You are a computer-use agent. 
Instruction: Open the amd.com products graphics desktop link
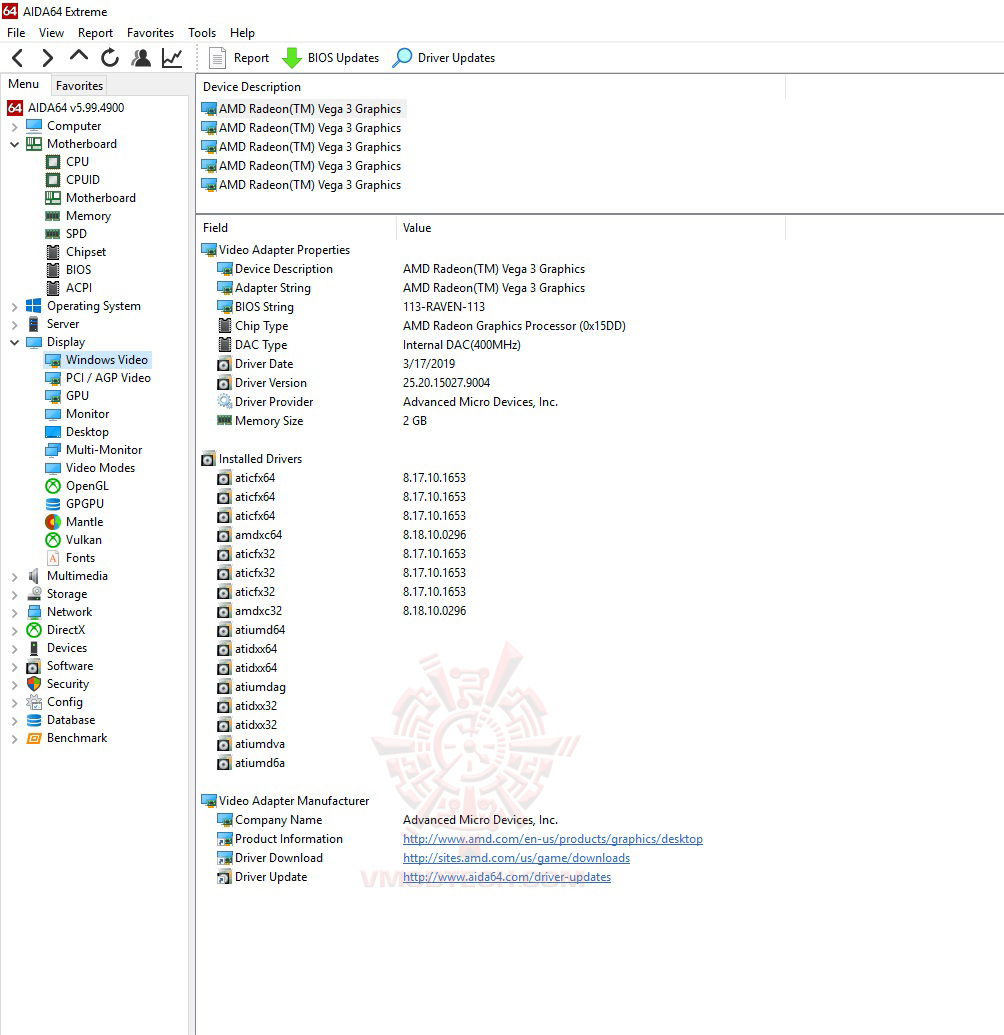(x=552, y=839)
